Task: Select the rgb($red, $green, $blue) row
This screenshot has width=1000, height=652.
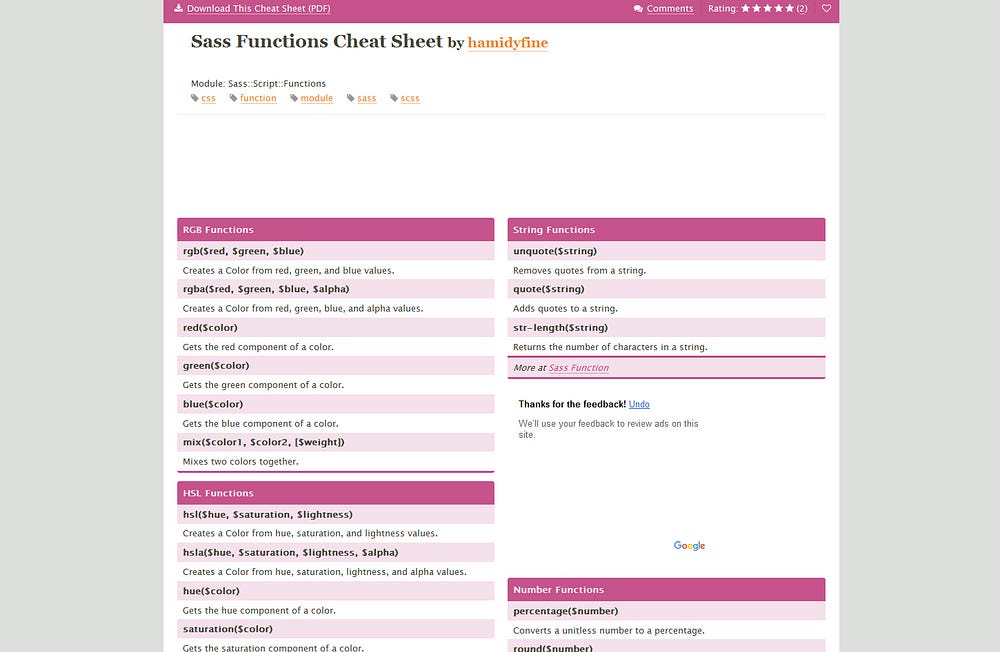Action: pyautogui.click(x=335, y=251)
